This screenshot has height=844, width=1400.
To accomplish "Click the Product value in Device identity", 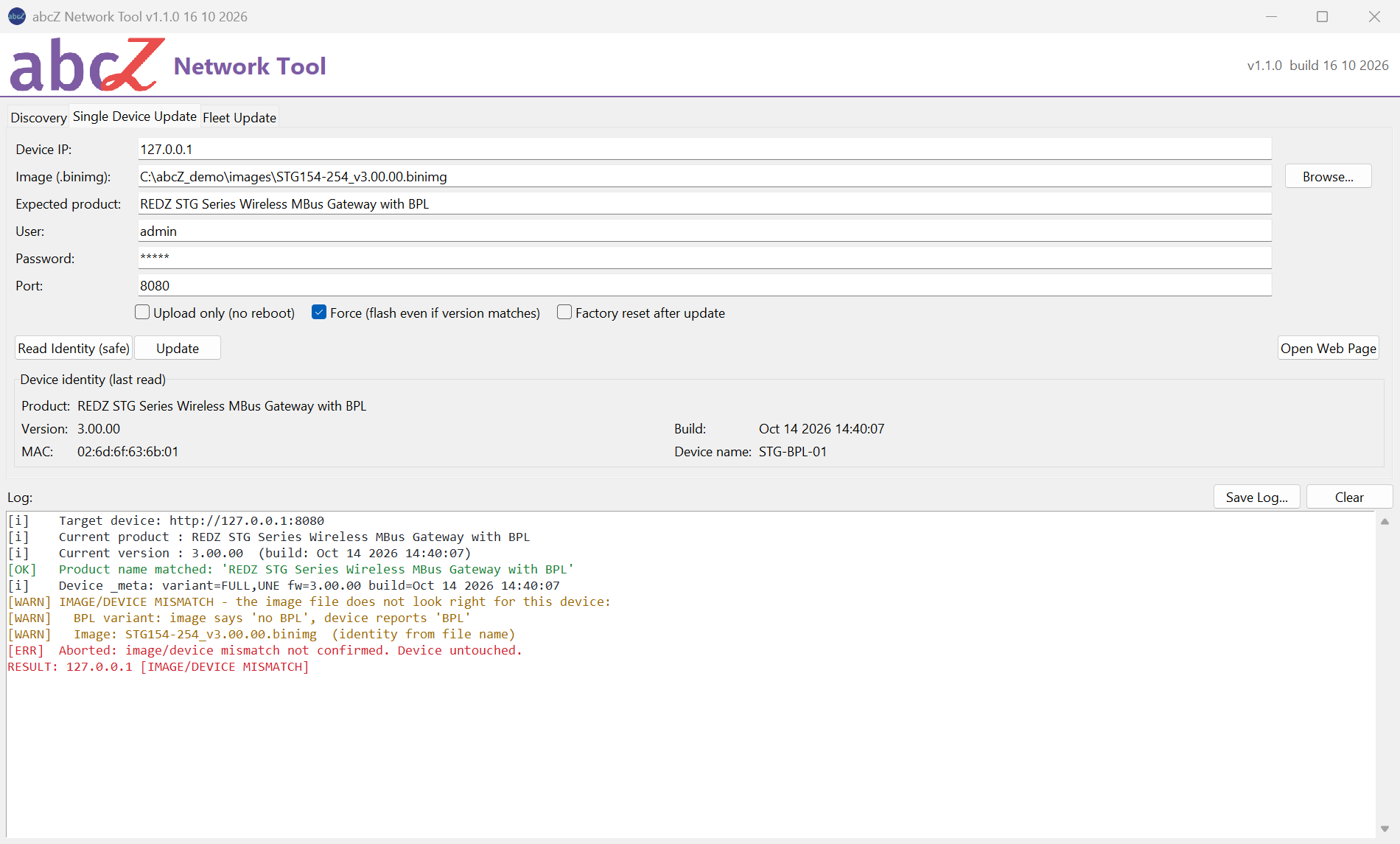I will click(x=222, y=405).
